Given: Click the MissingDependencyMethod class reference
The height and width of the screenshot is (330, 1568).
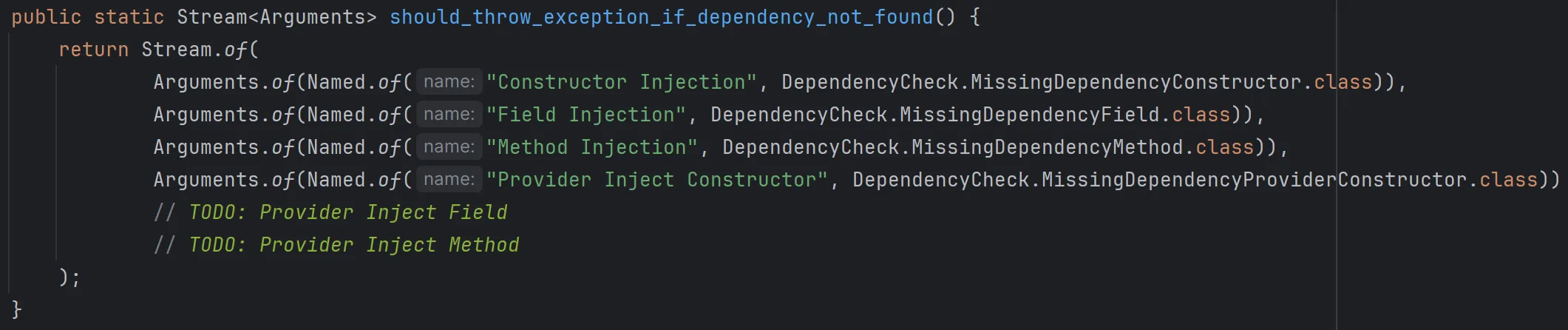Looking at the screenshot, I should (x=1047, y=147).
